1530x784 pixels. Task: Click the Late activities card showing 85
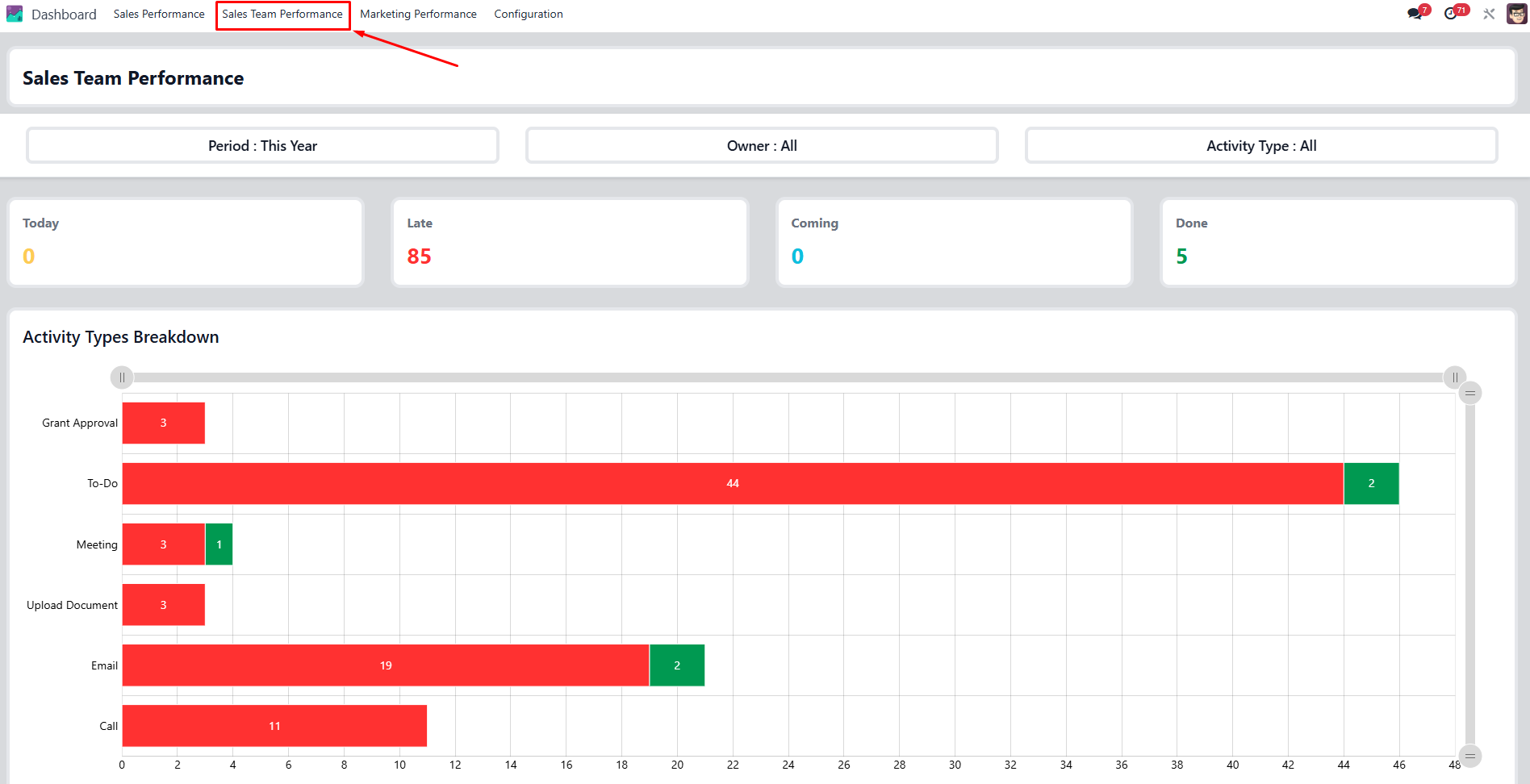[570, 242]
